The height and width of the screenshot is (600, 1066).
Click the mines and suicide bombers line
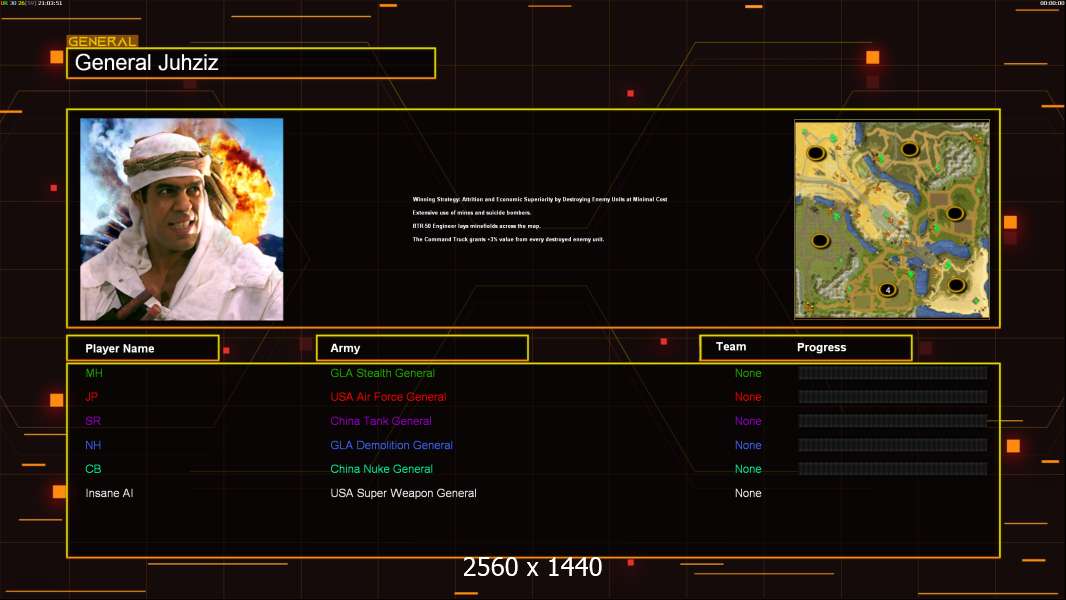(x=472, y=213)
